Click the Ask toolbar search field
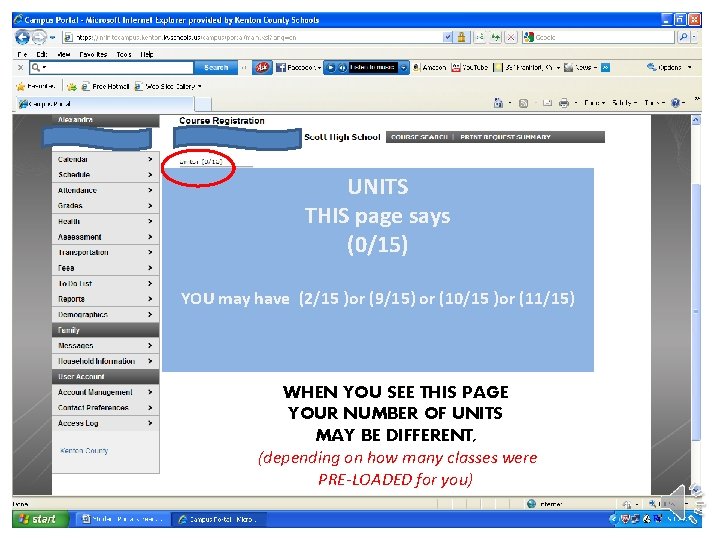The image size is (720, 540). tap(111, 68)
